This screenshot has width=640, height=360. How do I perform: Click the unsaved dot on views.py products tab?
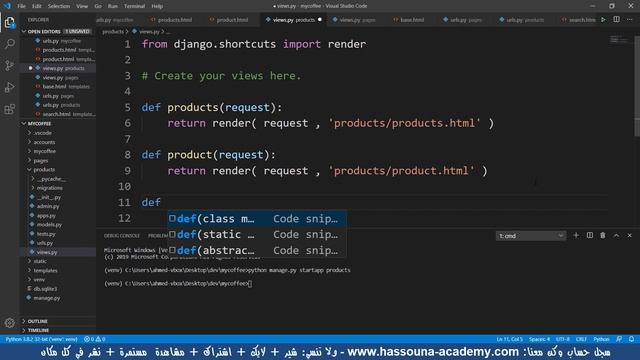pos(320,19)
